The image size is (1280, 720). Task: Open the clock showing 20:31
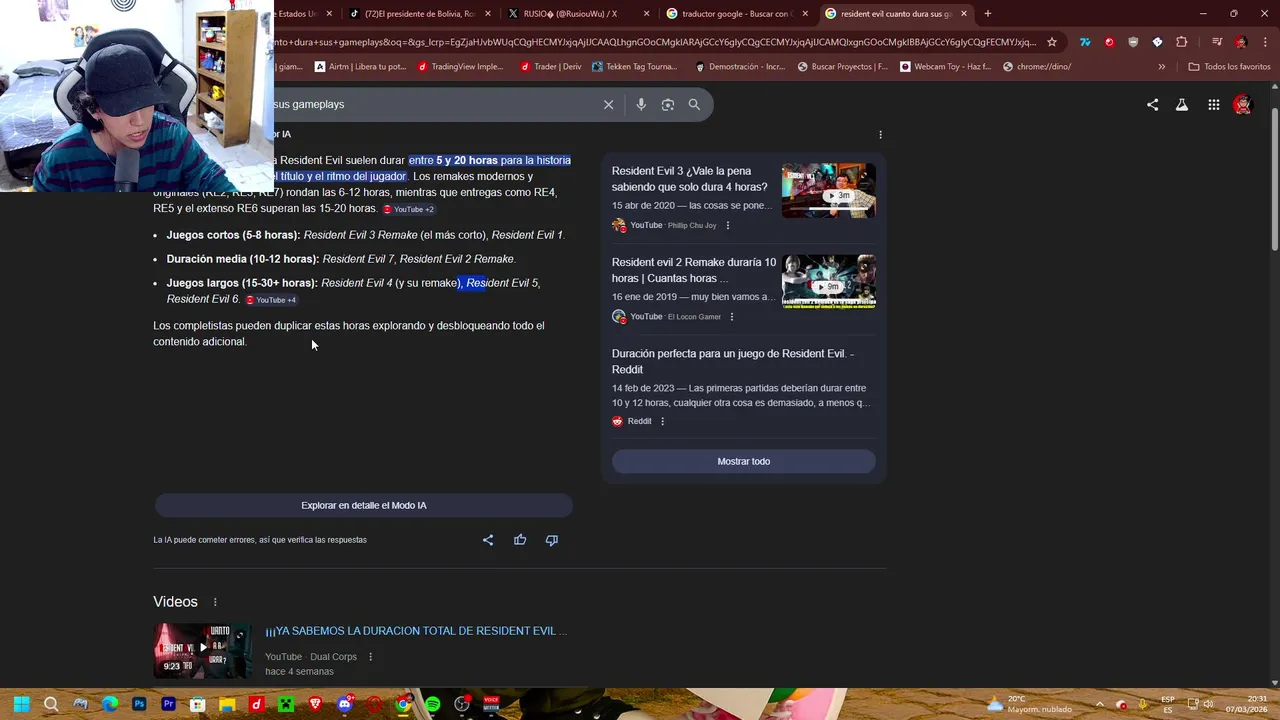[x=1246, y=704]
